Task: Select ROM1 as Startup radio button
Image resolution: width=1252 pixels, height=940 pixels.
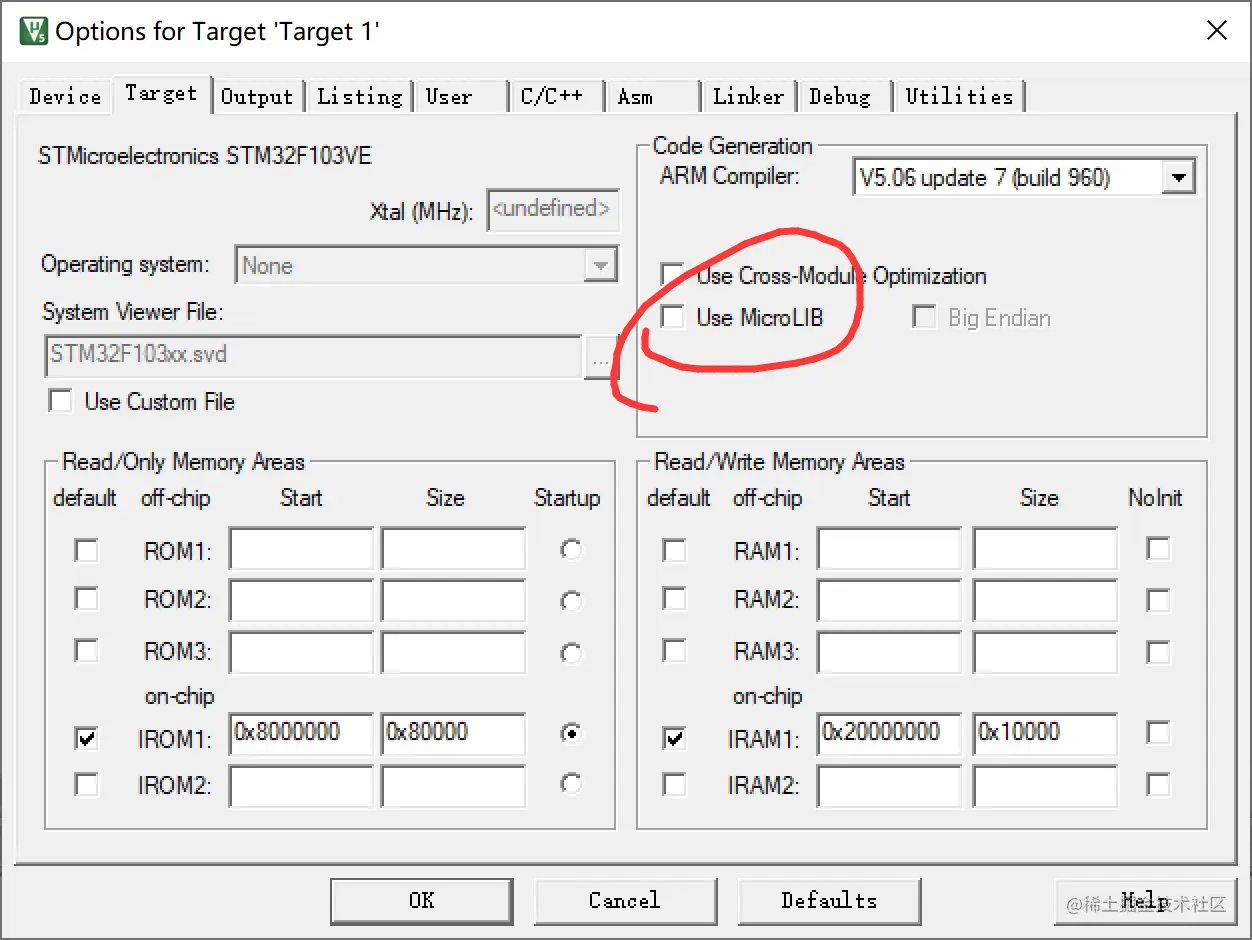Action: pos(571,549)
